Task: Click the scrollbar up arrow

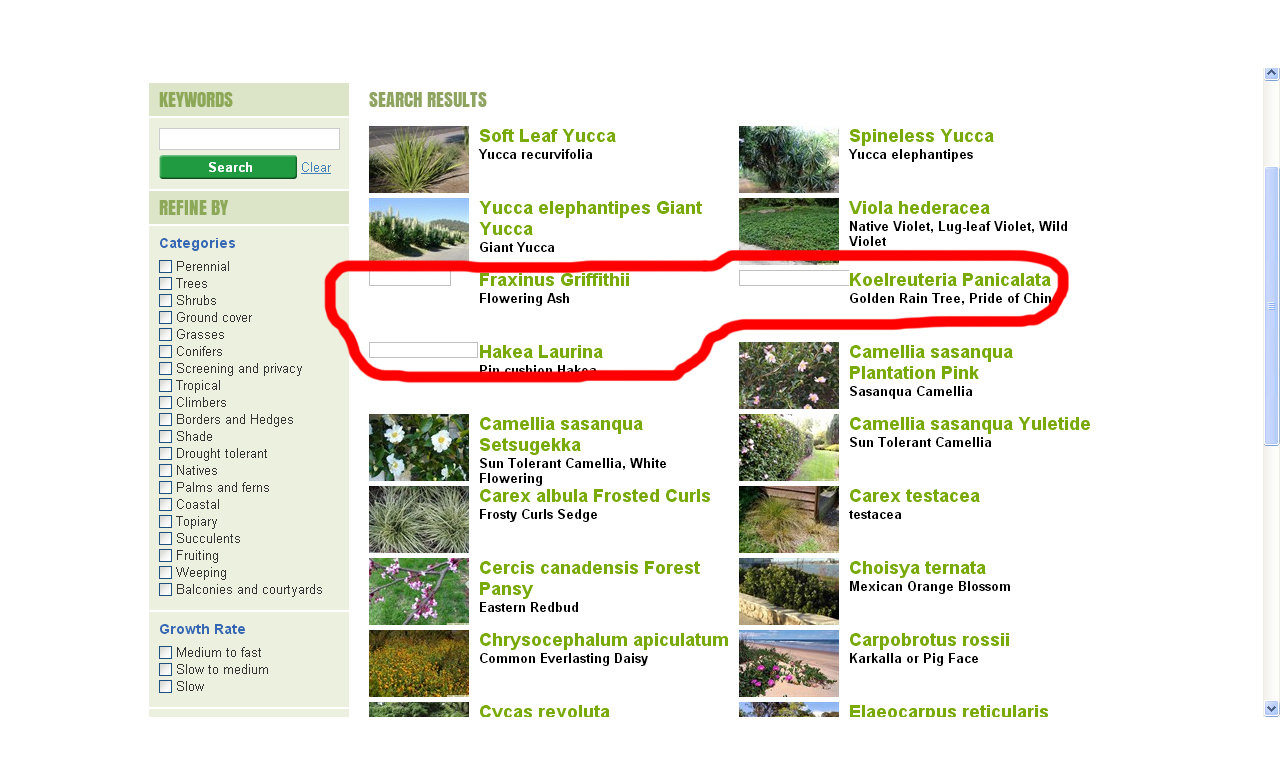Action: [x=1272, y=74]
